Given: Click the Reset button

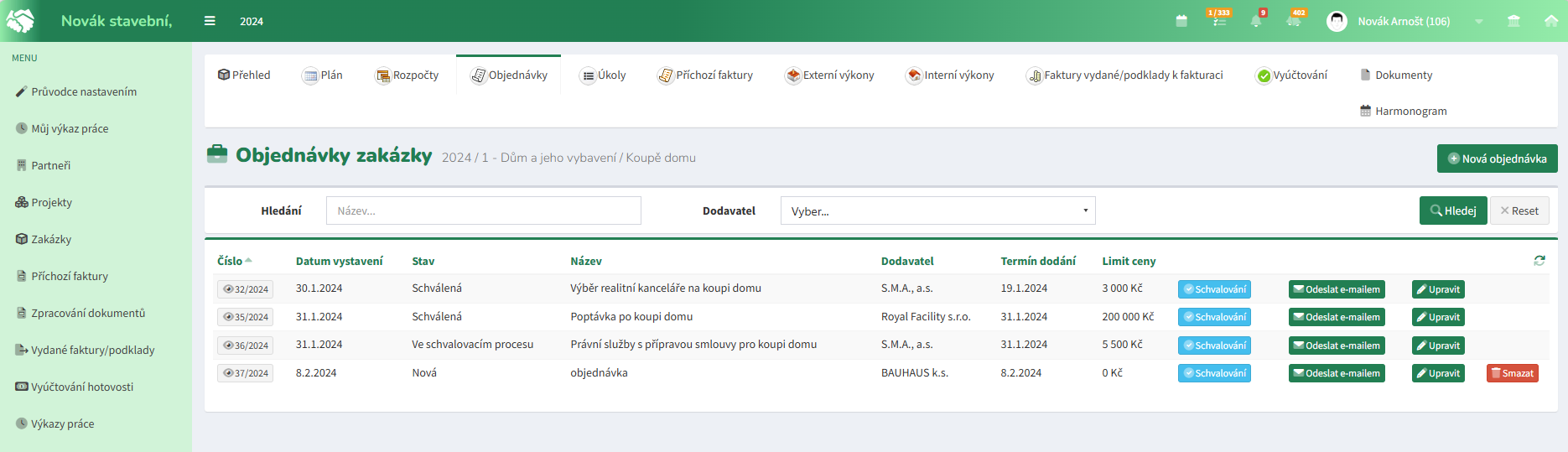Looking at the screenshot, I should point(1519,210).
